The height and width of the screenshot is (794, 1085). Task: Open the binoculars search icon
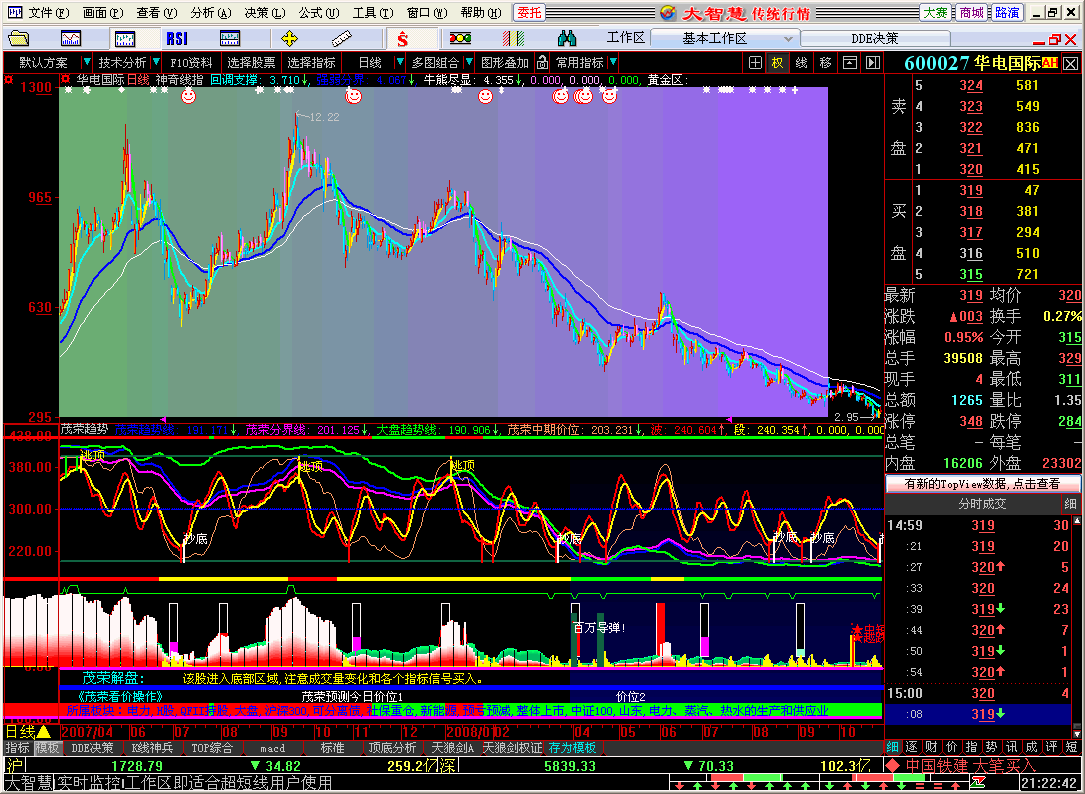[567, 39]
